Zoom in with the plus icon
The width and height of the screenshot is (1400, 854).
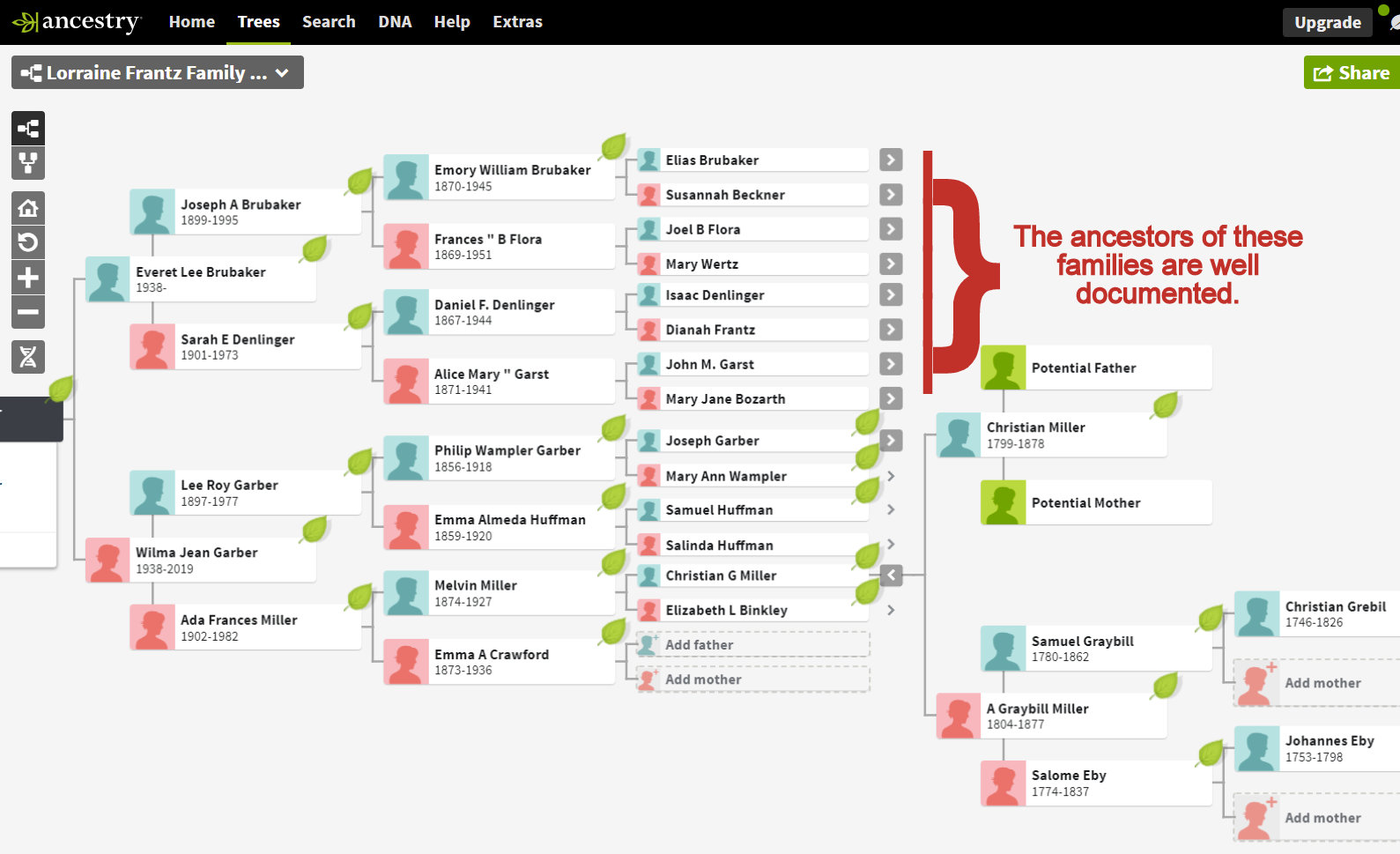tap(28, 278)
